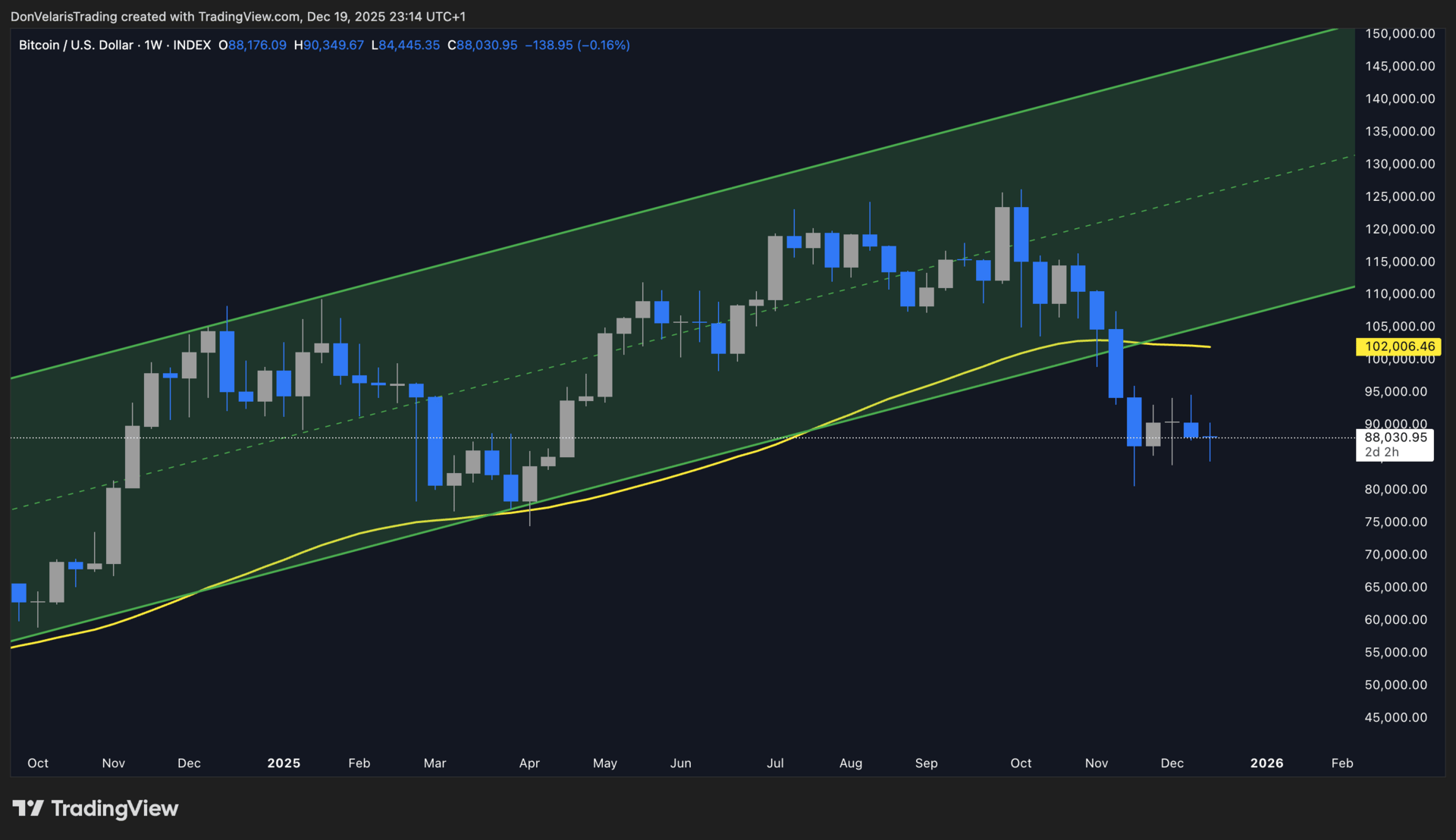Click the Jul label on time axis
The height and width of the screenshot is (840, 1456).
click(775, 763)
